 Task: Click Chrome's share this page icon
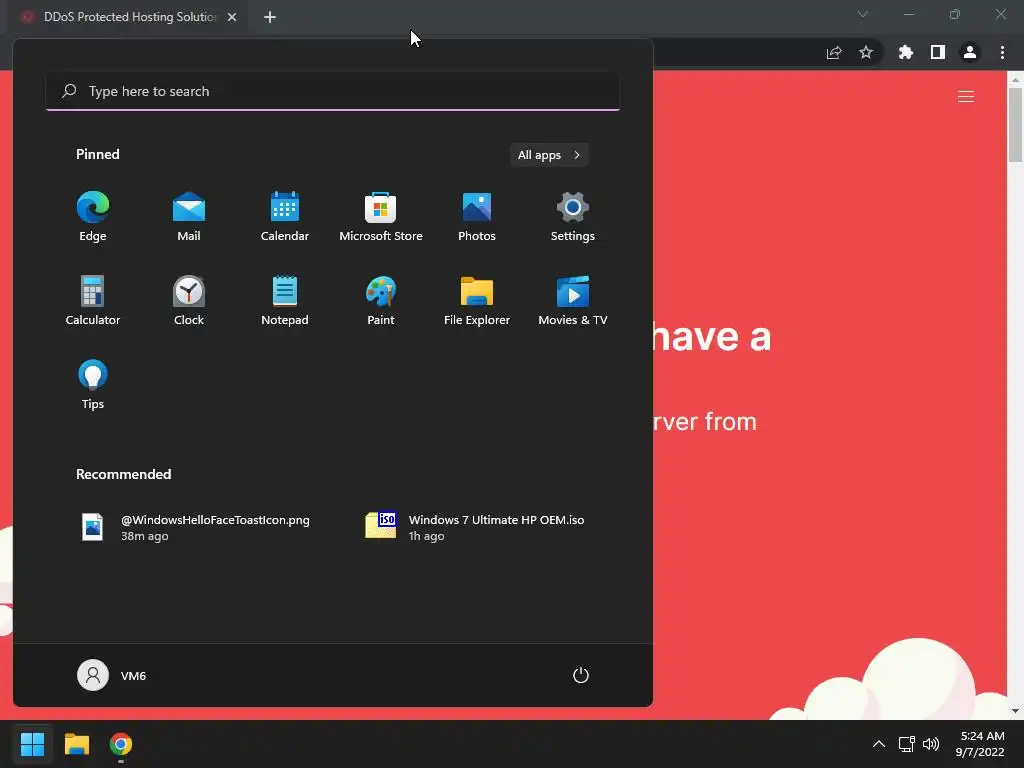pos(834,52)
